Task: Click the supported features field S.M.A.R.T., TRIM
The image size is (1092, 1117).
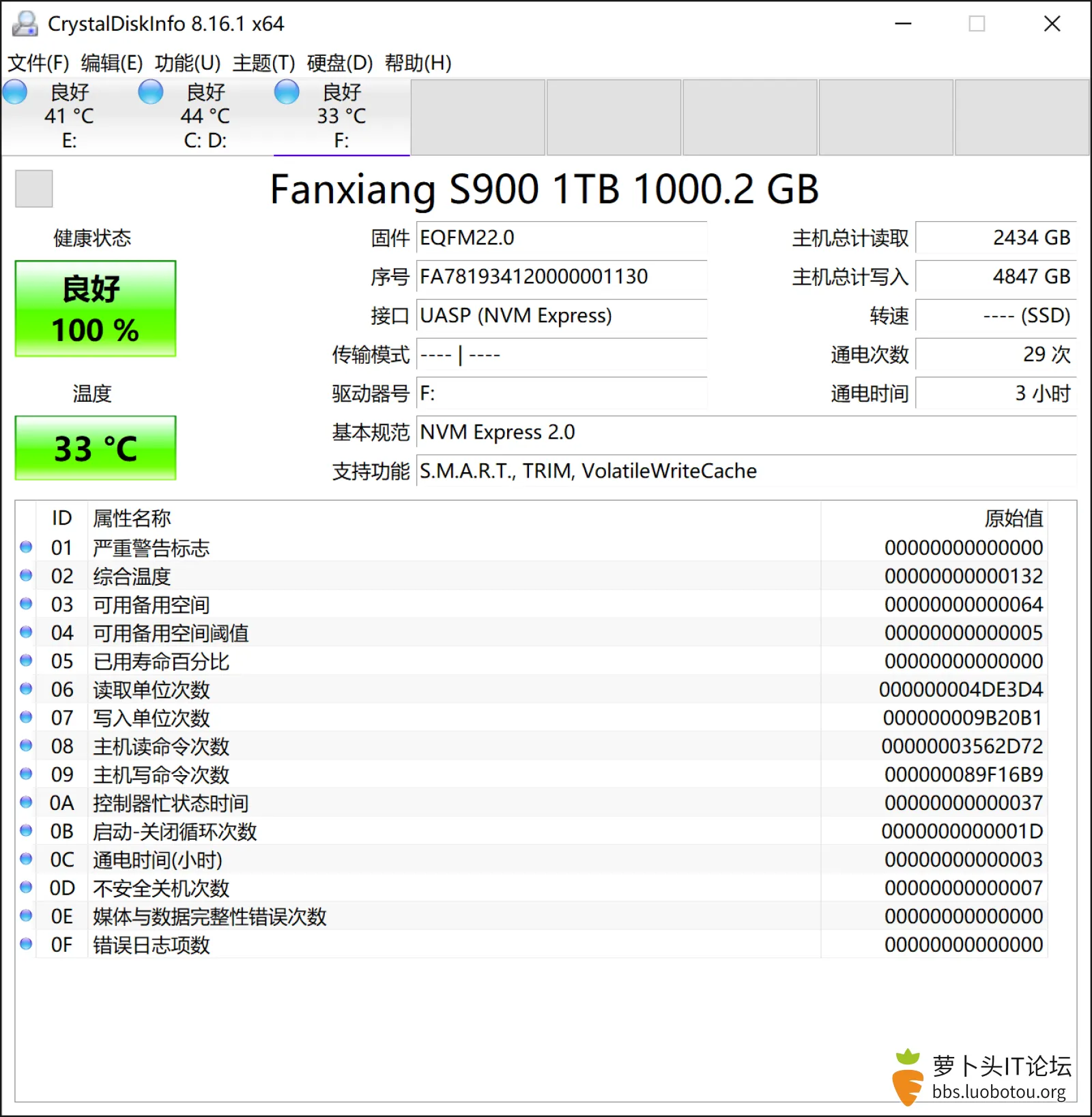Action: coord(747,472)
